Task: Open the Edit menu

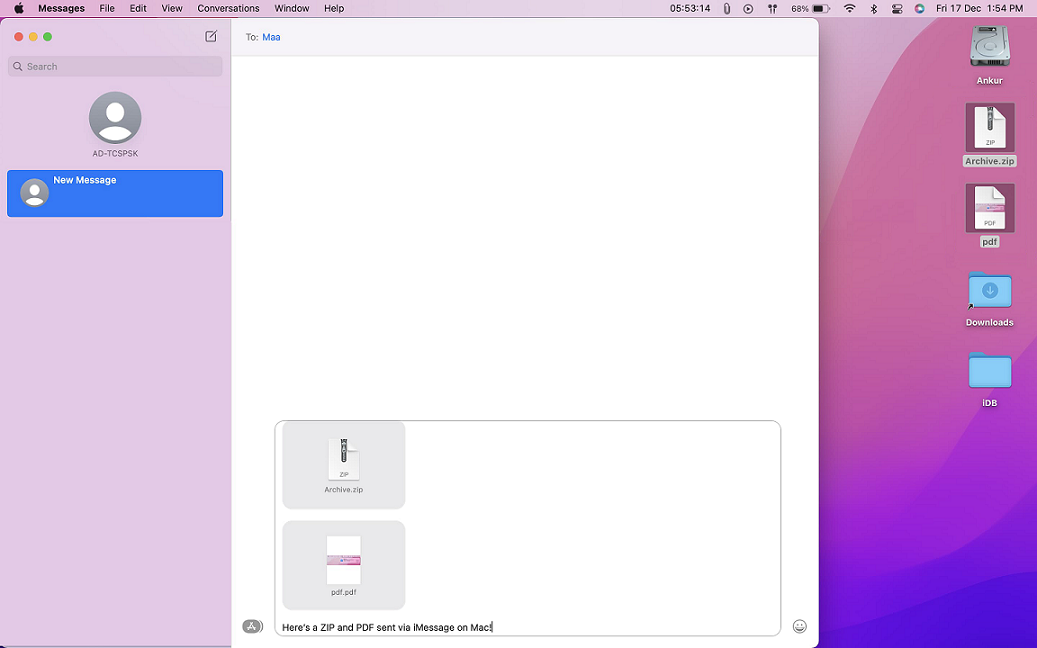Action: click(x=138, y=9)
